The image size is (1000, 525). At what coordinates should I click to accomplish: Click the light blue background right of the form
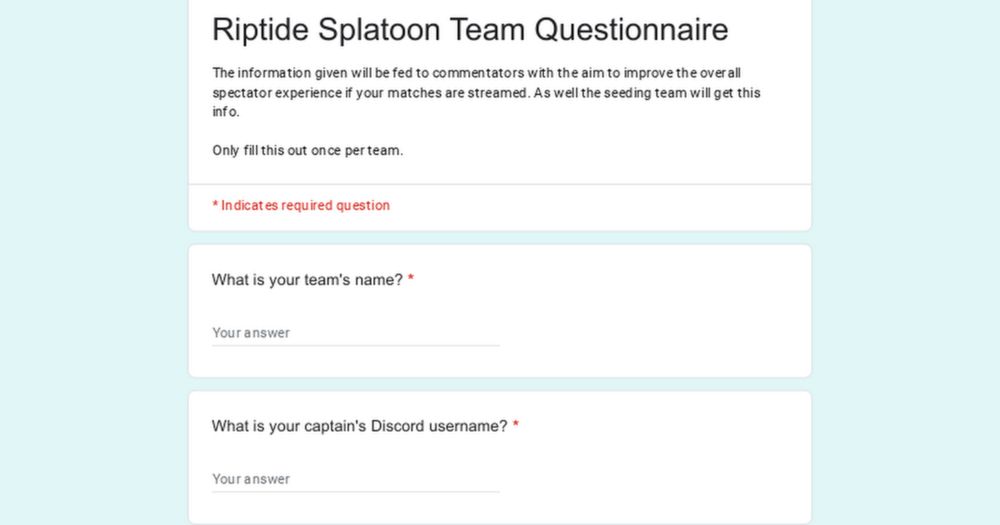(x=906, y=262)
